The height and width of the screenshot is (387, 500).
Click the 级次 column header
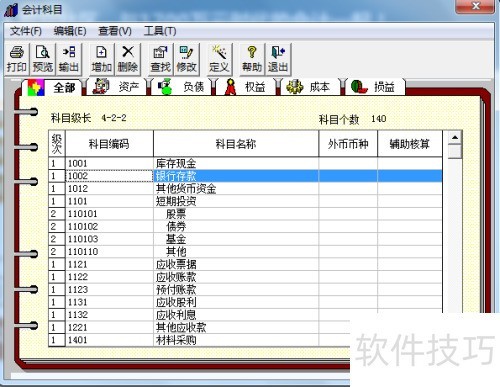pos(57,144)
